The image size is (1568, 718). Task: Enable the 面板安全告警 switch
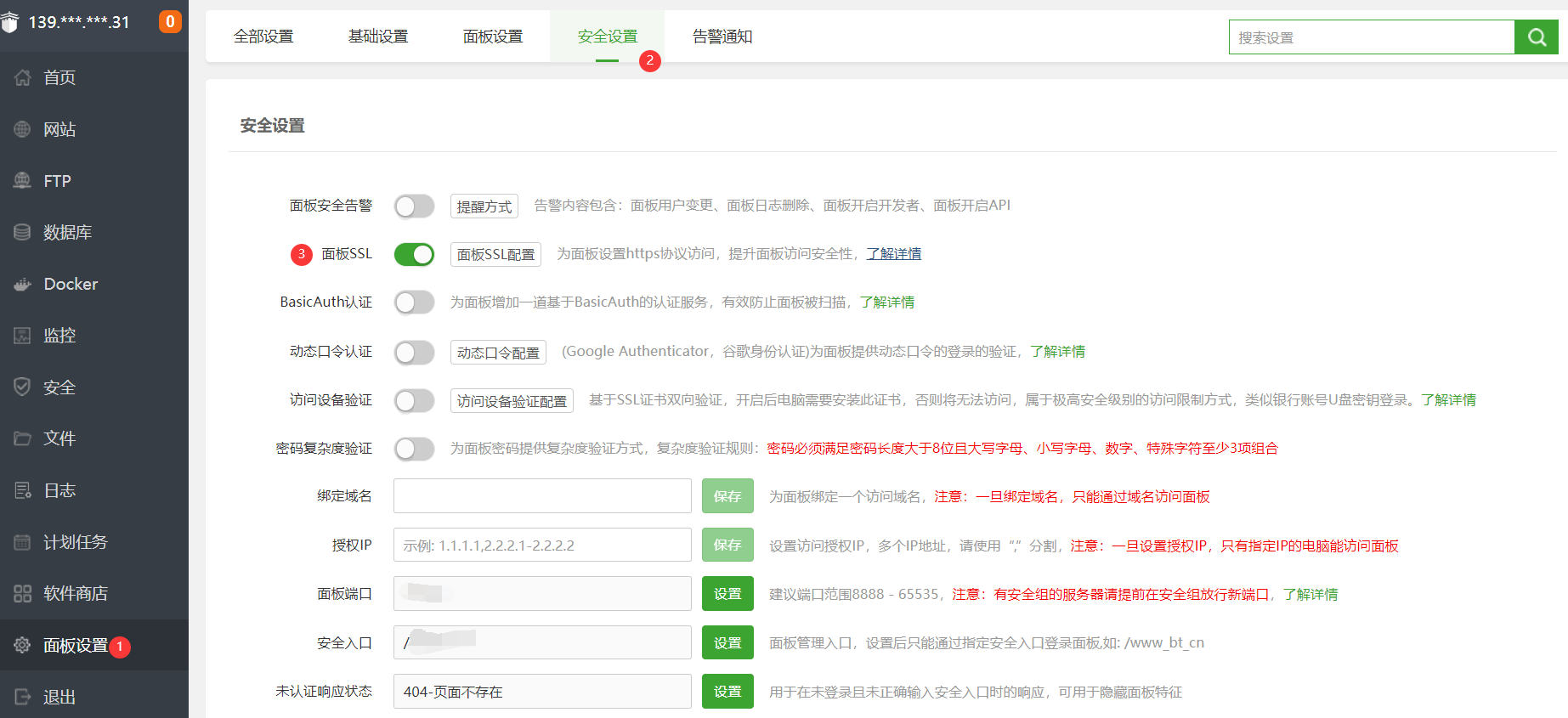(414, 206)
